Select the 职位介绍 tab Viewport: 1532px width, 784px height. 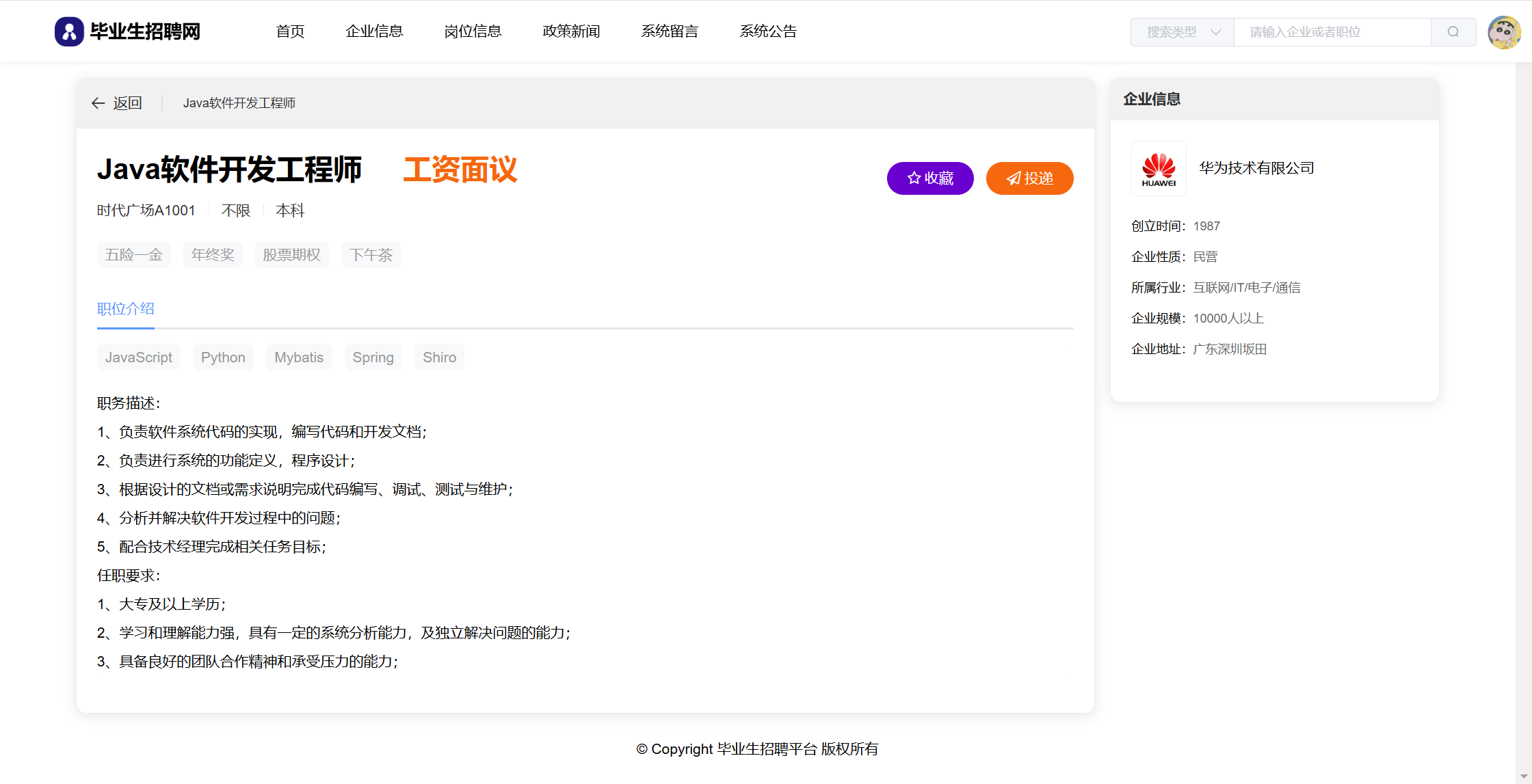point(126,309)
